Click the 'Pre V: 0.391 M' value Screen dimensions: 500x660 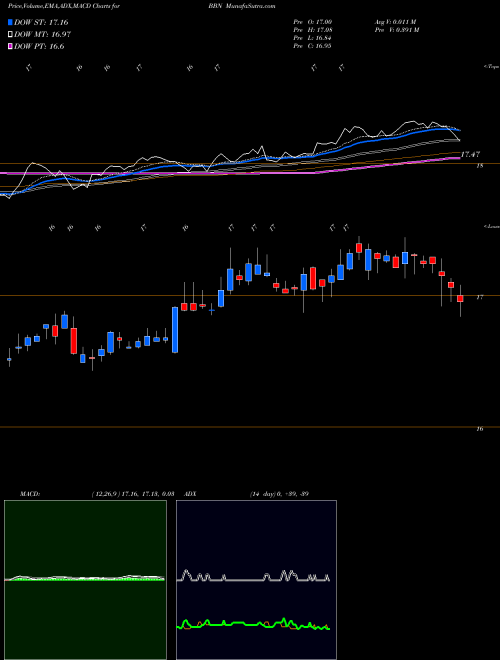click(x=396, y=30)
